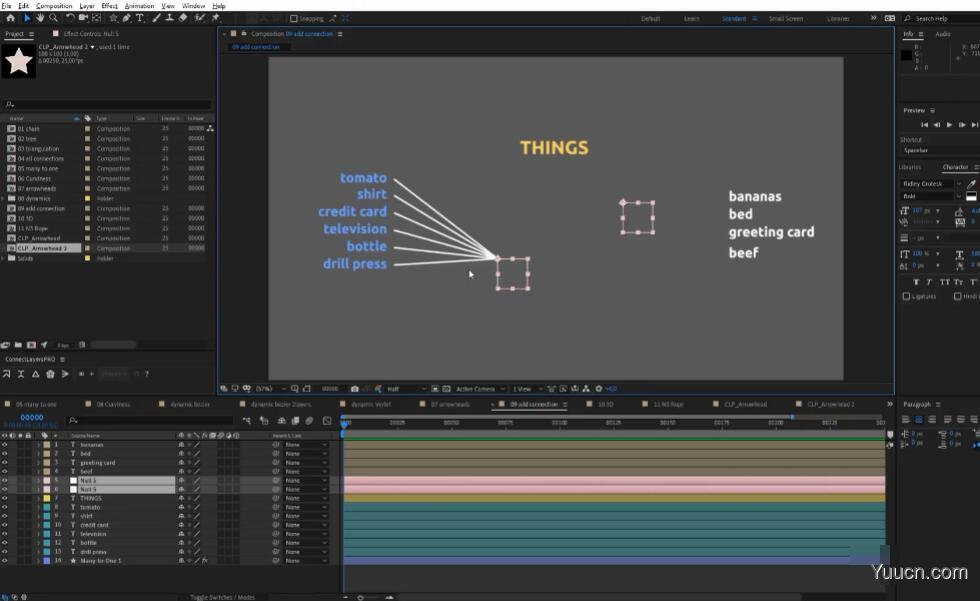This screenshot has width=980, height=601.
Task: Select the Horizontal Type tool
Action: (140, 18)
